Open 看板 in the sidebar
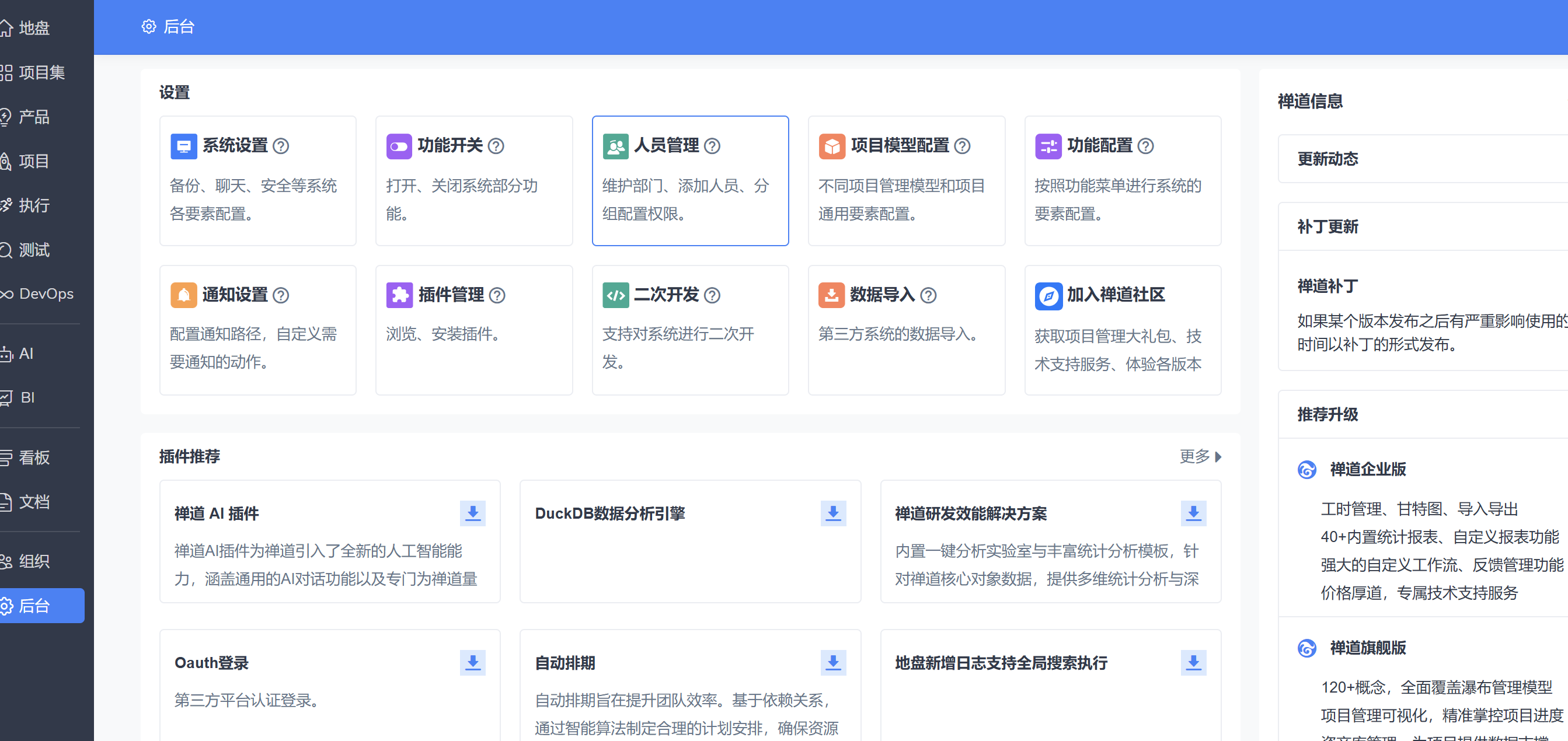 click(33, 457)
